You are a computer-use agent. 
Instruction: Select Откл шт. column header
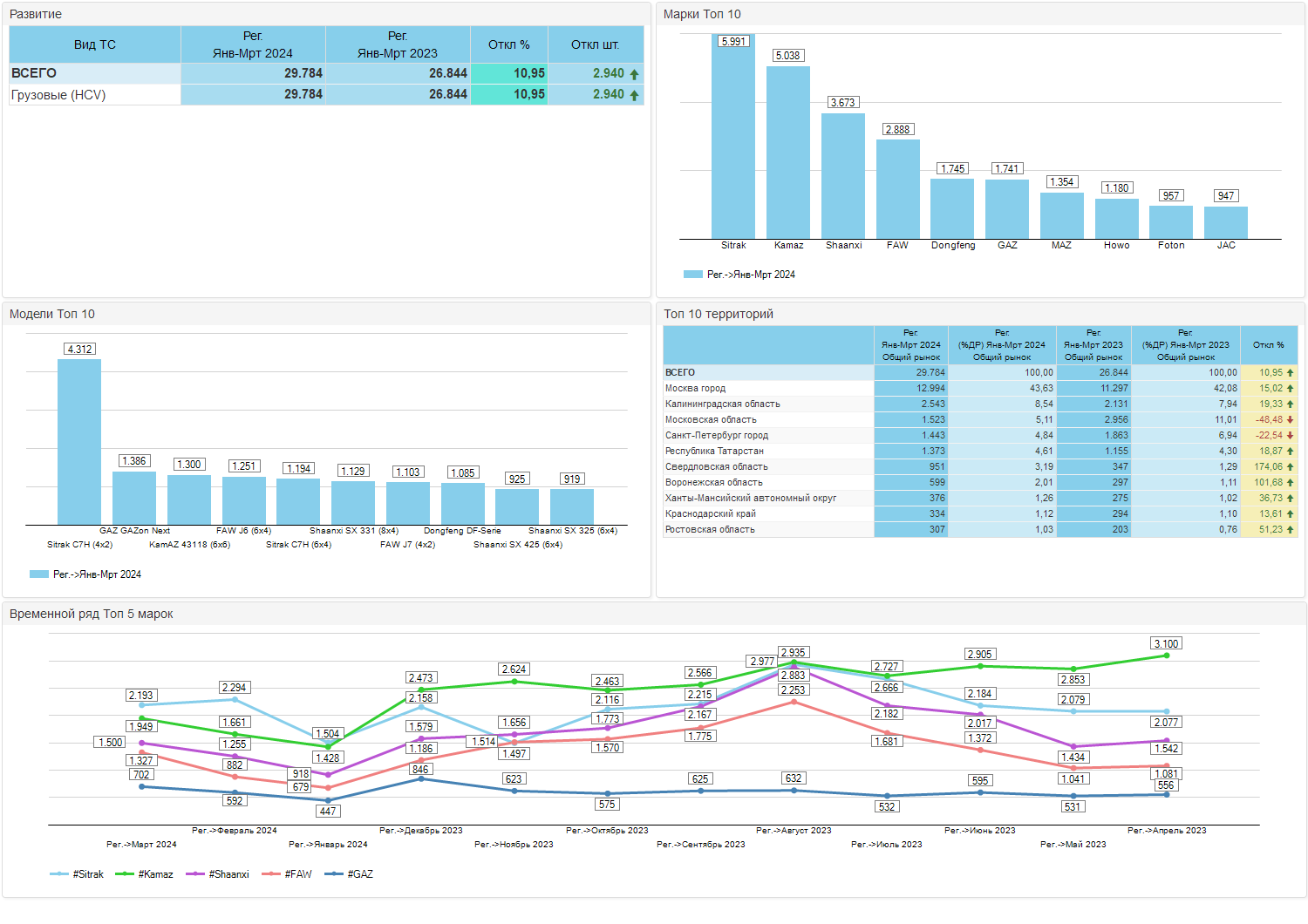pos(596,44)
